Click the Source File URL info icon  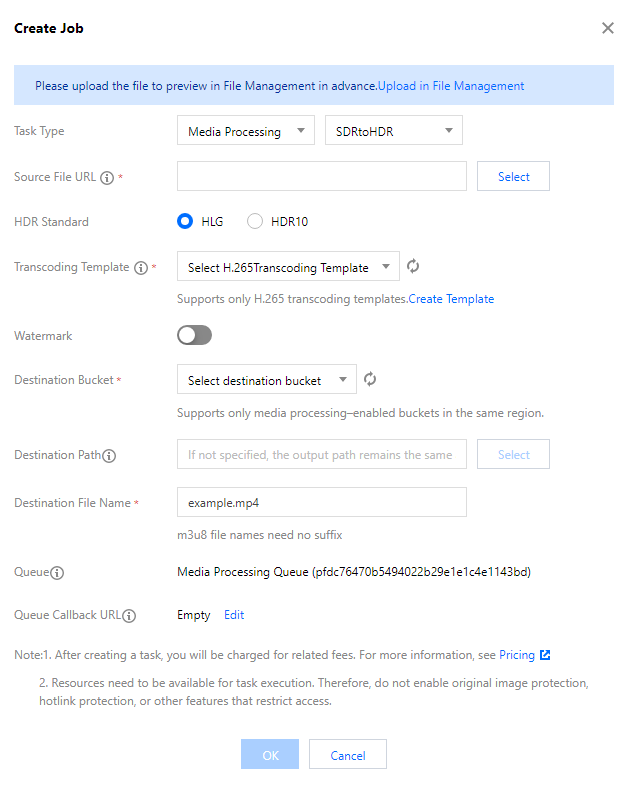107,178
